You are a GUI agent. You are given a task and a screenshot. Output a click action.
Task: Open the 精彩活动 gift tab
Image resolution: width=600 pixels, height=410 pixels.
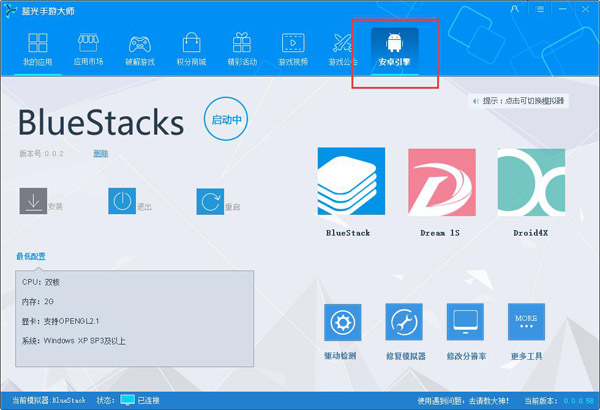[x=242, y=50]
